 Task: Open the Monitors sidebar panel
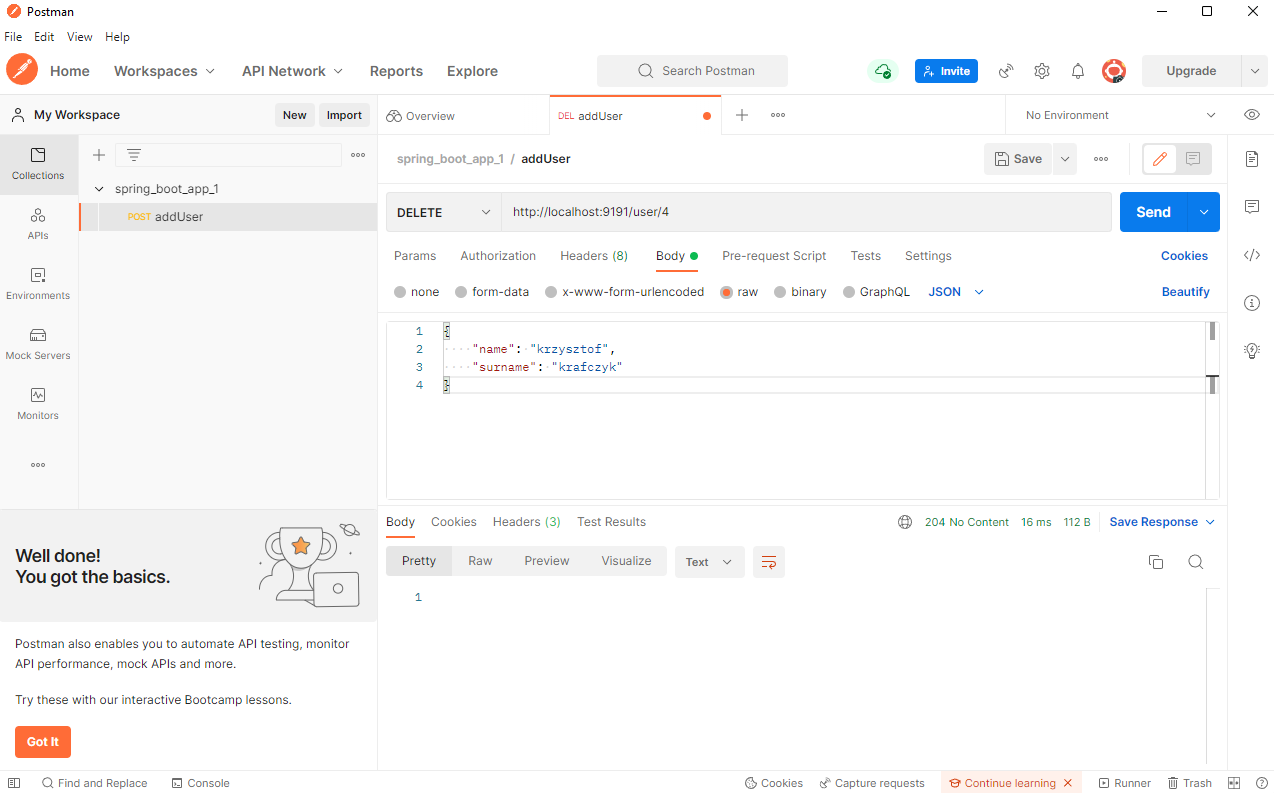pyautogui.click(x=38, y=404)
